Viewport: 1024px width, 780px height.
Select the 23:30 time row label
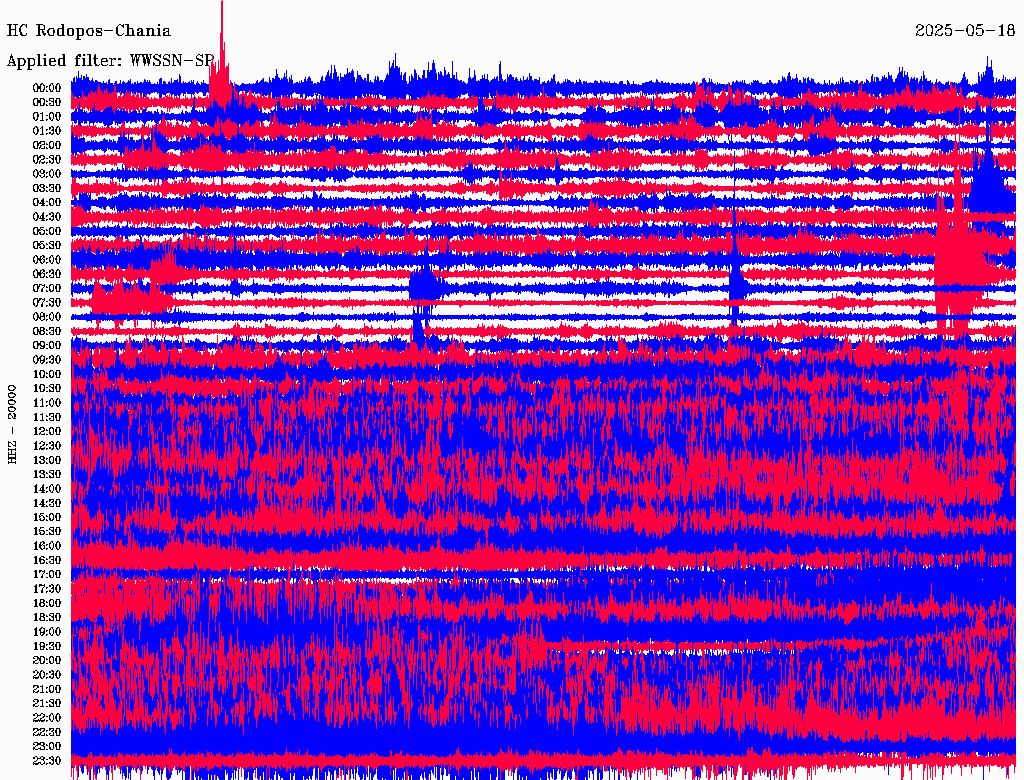(x=47, y=761)
